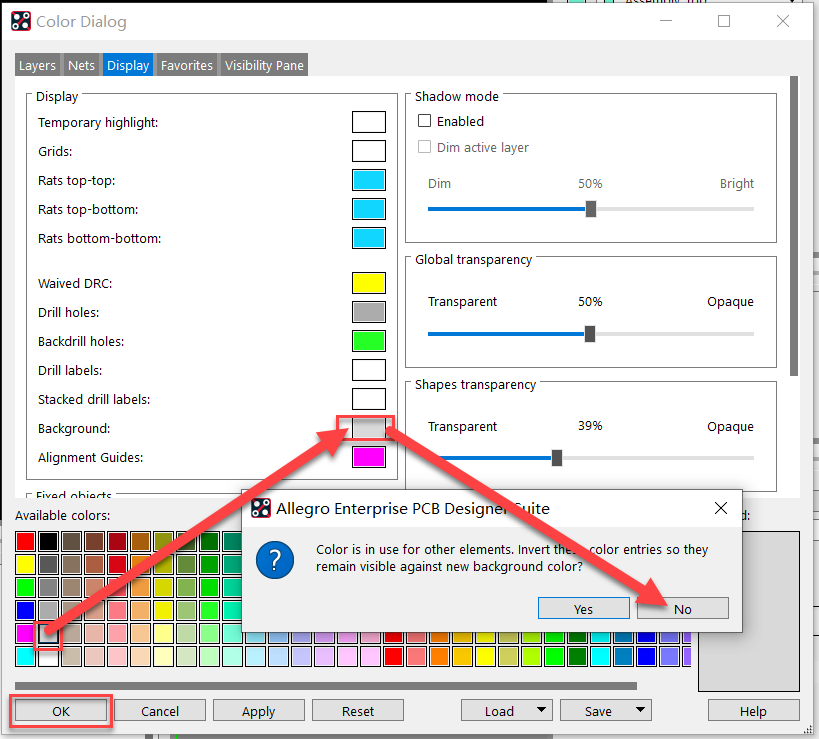
Task: Click the Cancel button
Action: pos(160,711)
